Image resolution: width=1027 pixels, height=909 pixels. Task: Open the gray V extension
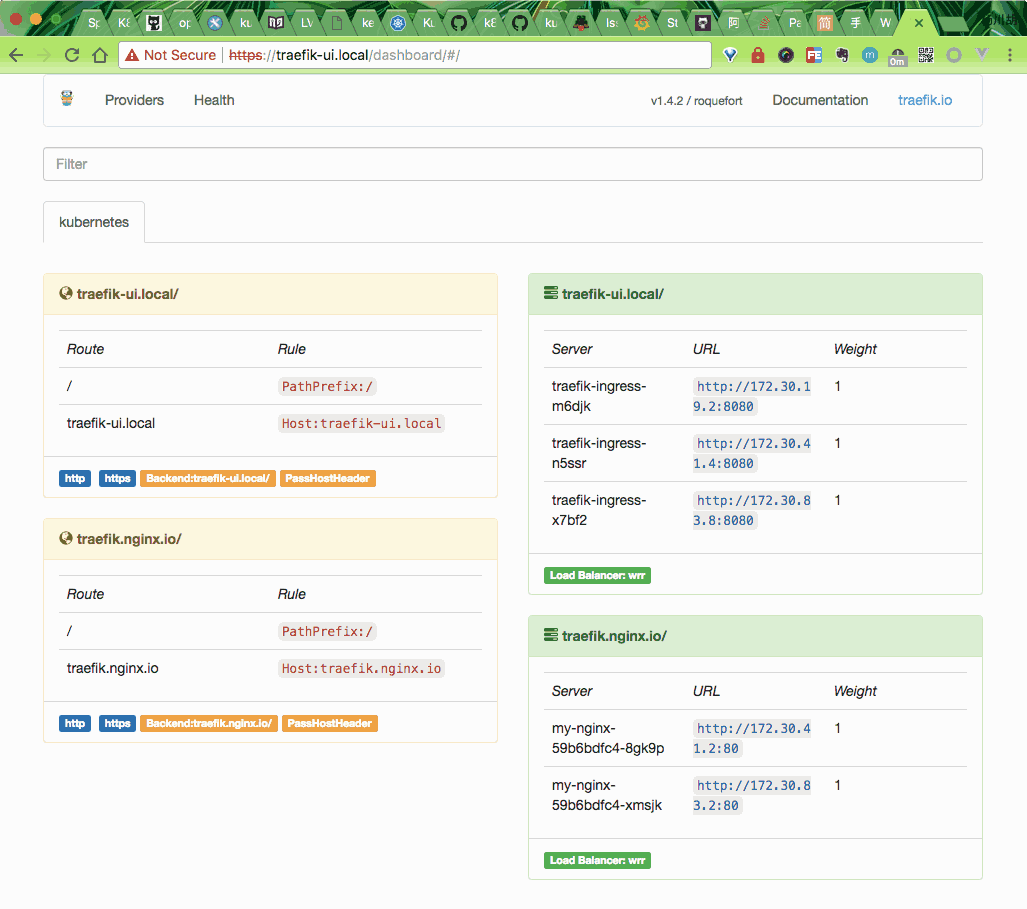coord(982,55)
